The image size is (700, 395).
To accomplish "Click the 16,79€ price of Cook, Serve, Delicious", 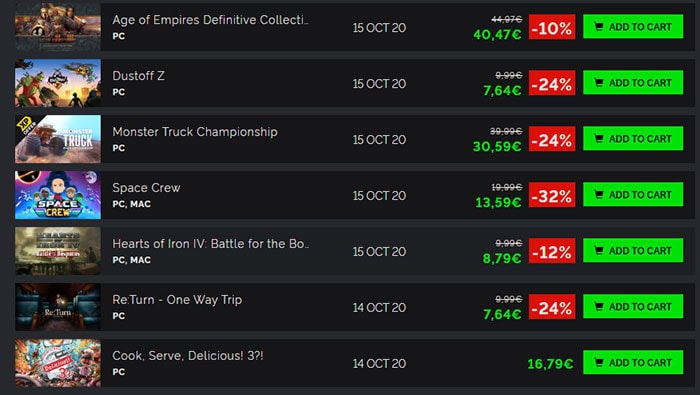I will (x=550, y=364).
